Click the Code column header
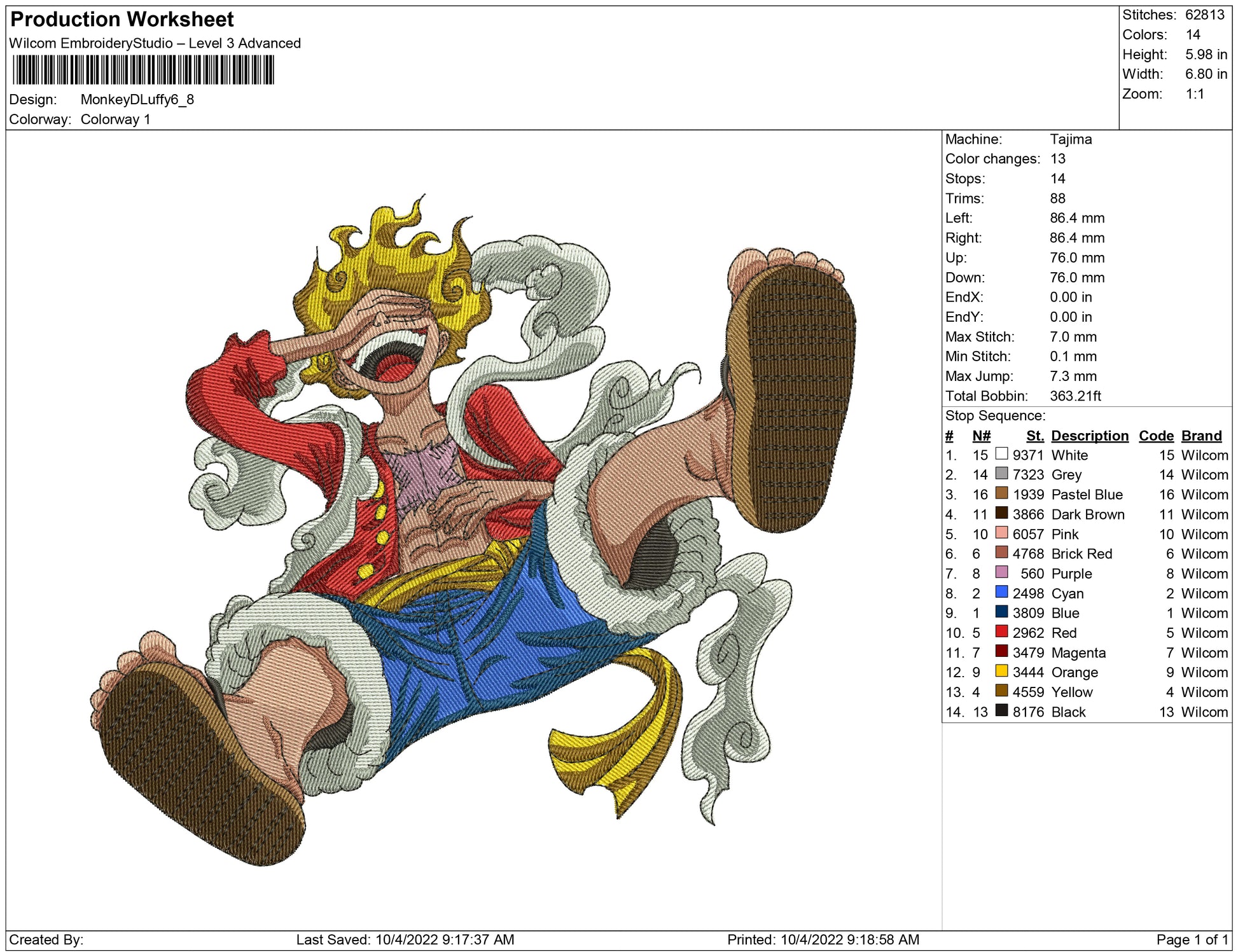Screen dimensions: 1238x952 point(1155,436)
